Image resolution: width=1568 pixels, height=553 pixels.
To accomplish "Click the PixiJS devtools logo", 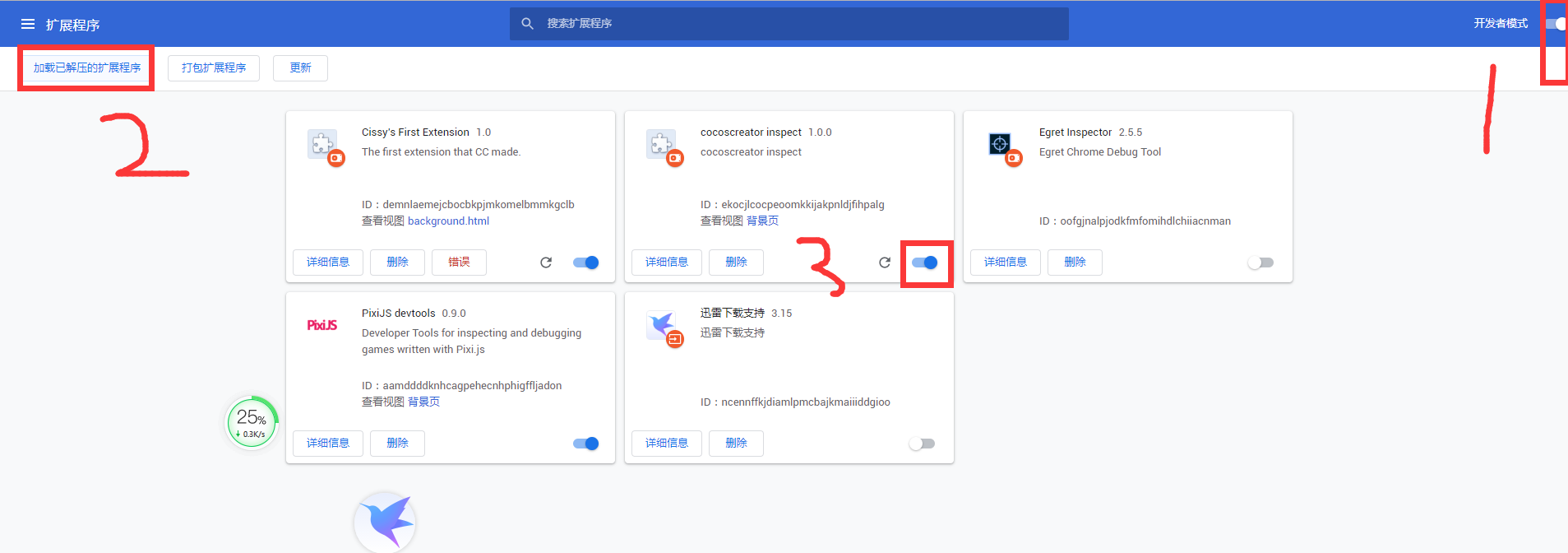I will [x=322, y=325].
